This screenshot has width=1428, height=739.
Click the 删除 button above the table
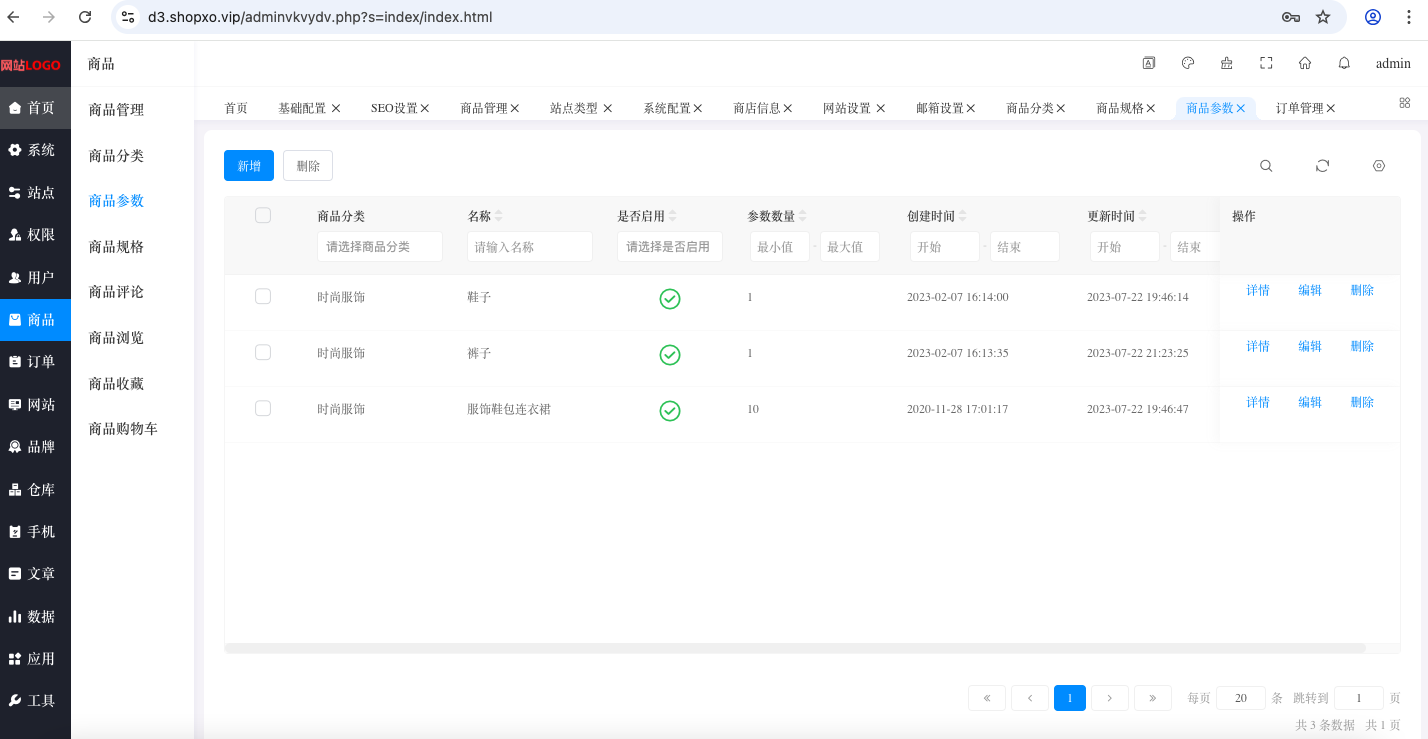(308, 166)
